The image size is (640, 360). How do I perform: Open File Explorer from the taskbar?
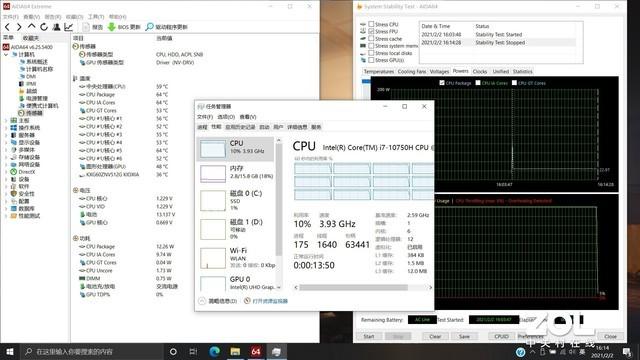point(235,351)
